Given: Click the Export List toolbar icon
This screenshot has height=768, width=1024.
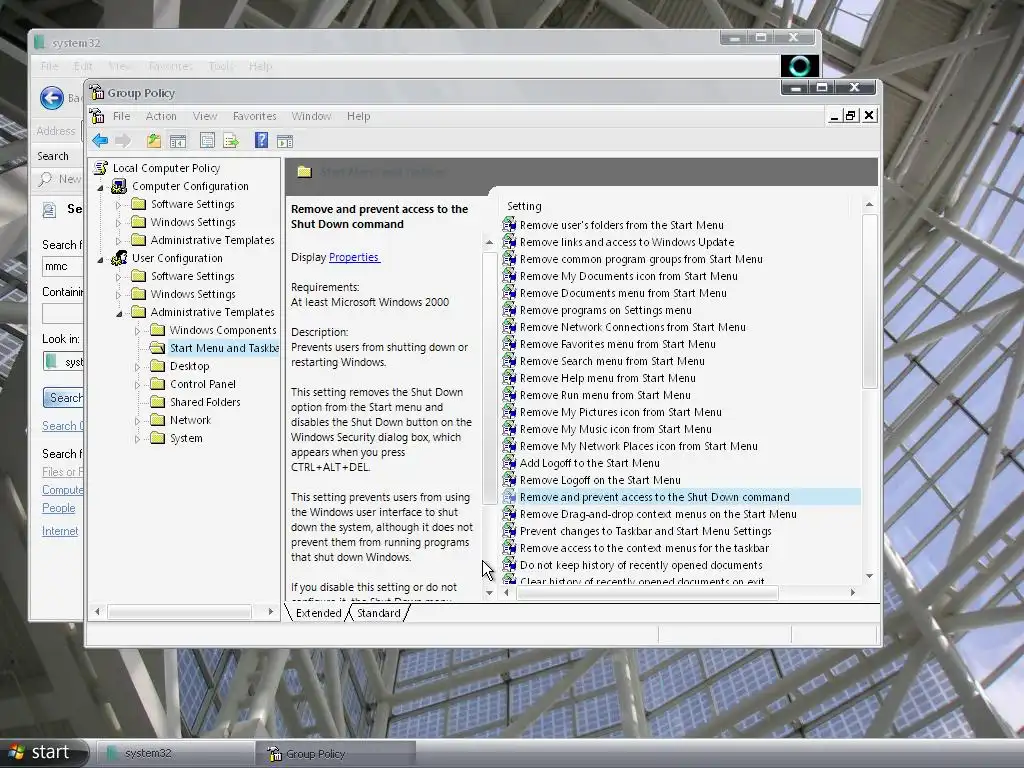Looking at the screenshot, I should (231, 140).
